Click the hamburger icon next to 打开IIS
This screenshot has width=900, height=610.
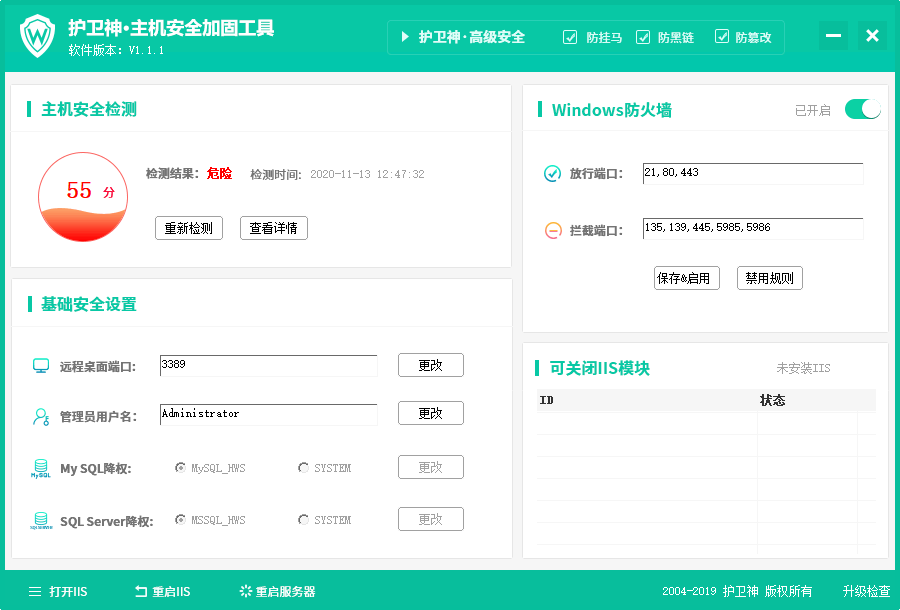tap(35, 592)
